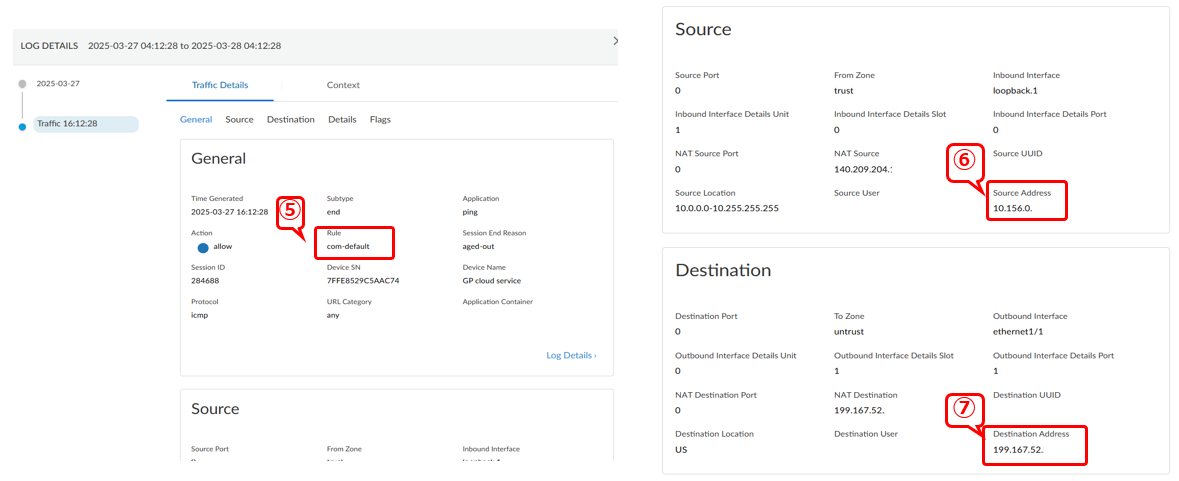The width and height of the screenshot is (1179, 481).
Task: Click the URL Category value any
Action: [x=333, y=315]
